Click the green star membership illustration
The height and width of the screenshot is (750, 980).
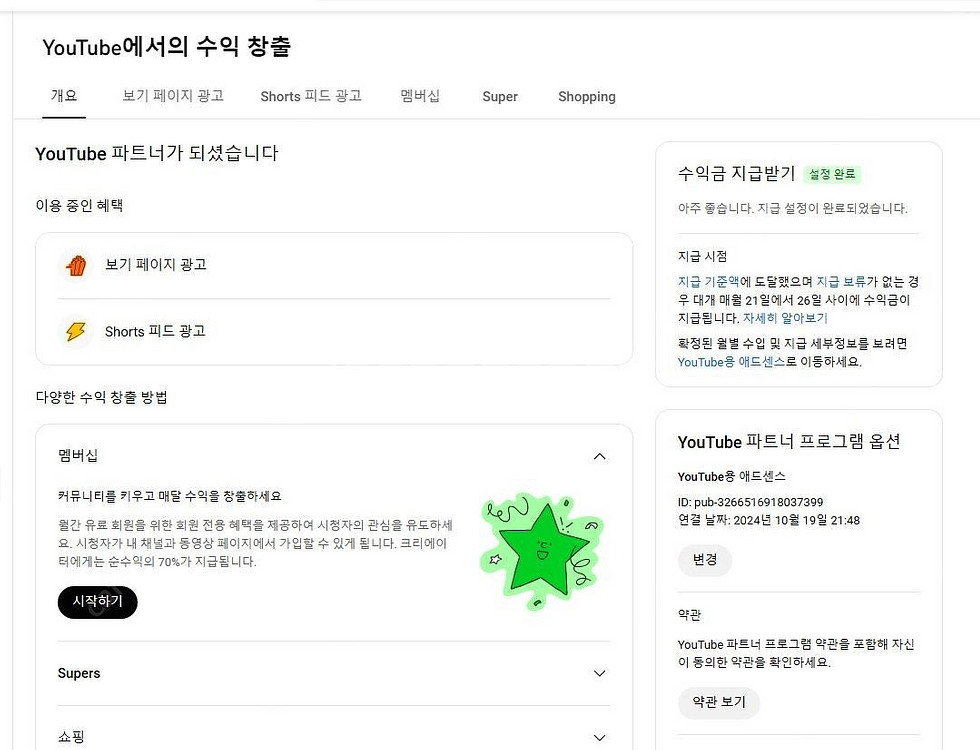pyautogui.click(x=540, y=548)
